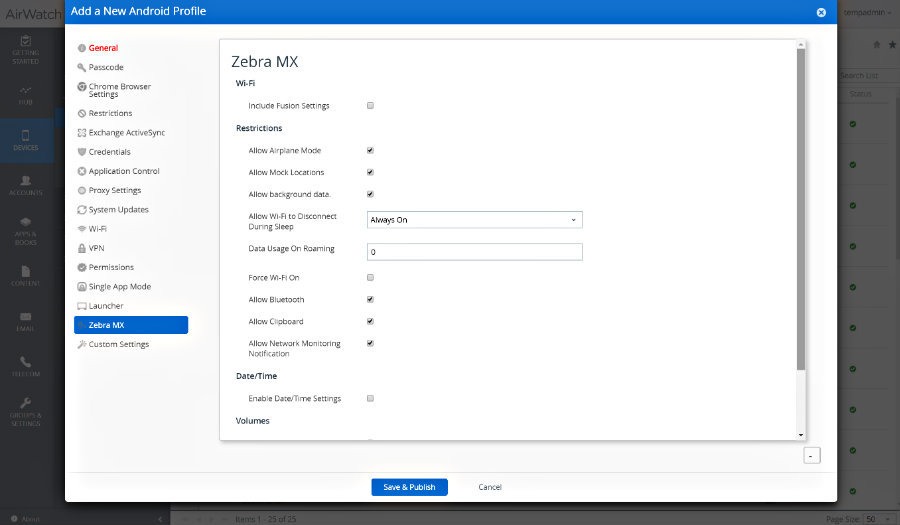
Task: Toggle Force Wi-Fi On checkbox
Action: pos(370,277)
